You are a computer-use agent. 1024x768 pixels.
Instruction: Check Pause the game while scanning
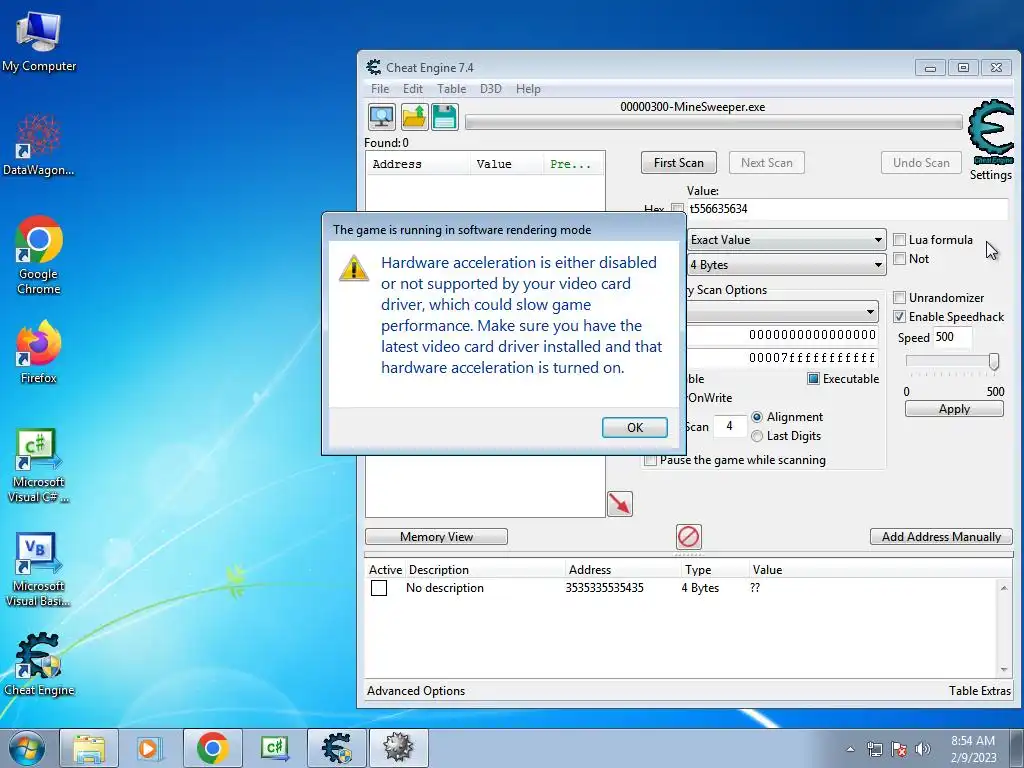coord(650,460)
